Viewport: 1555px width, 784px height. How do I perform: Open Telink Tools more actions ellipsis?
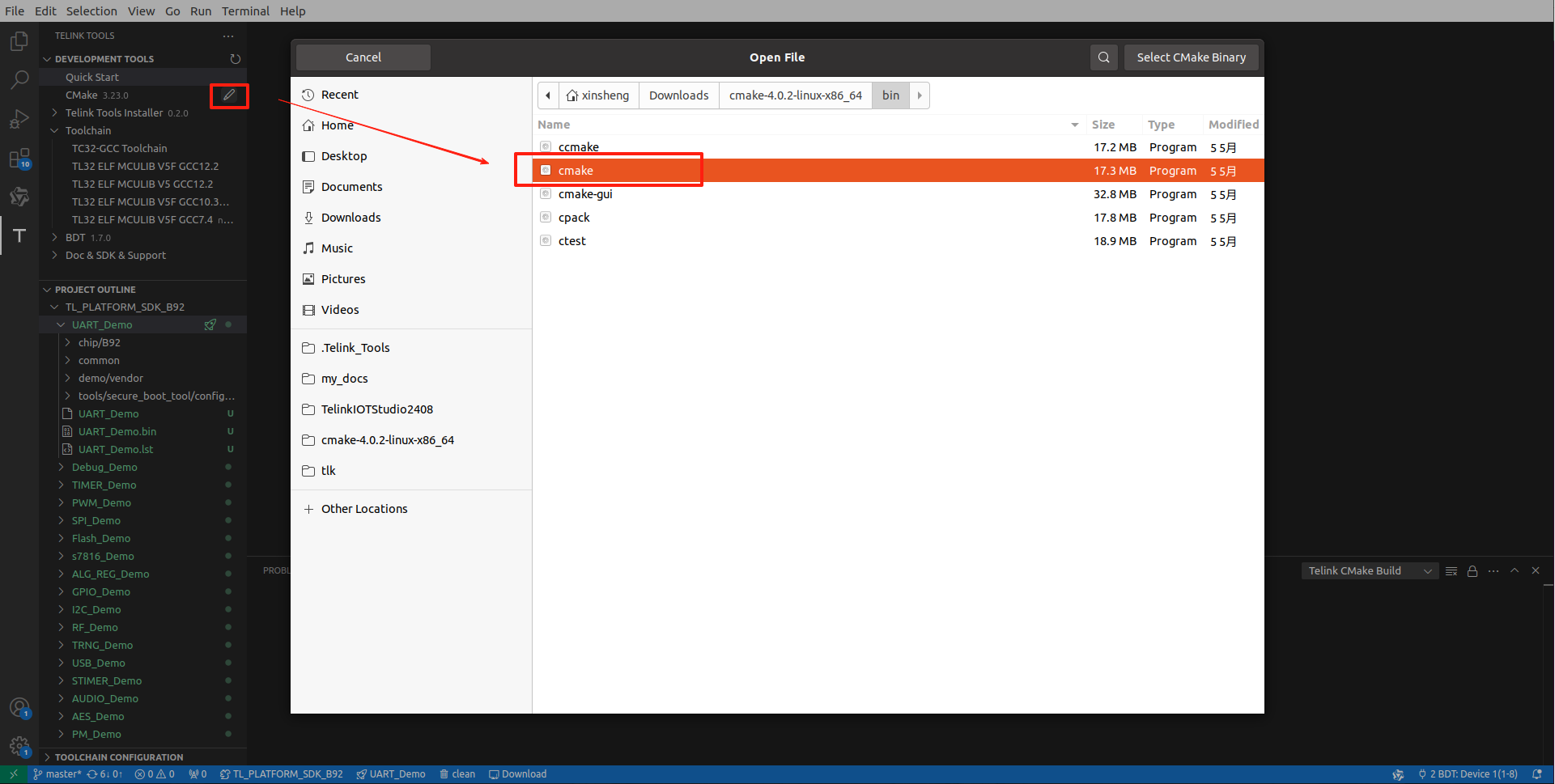click(228, 36)
